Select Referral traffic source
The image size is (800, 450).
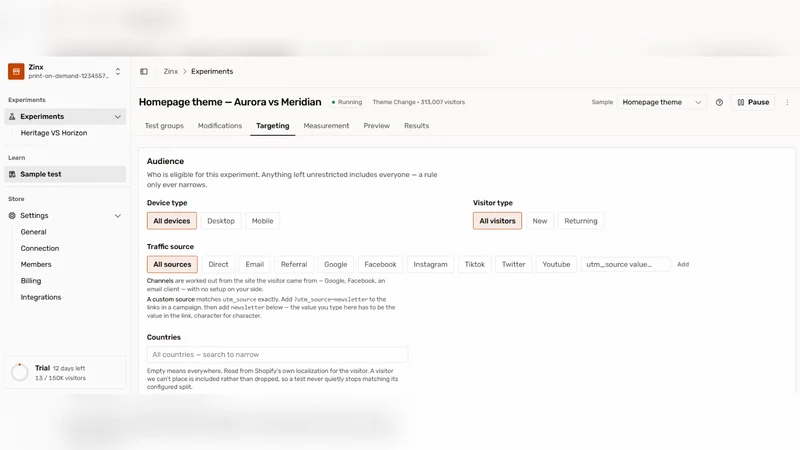pyautogui.click(x=294, y=264)
